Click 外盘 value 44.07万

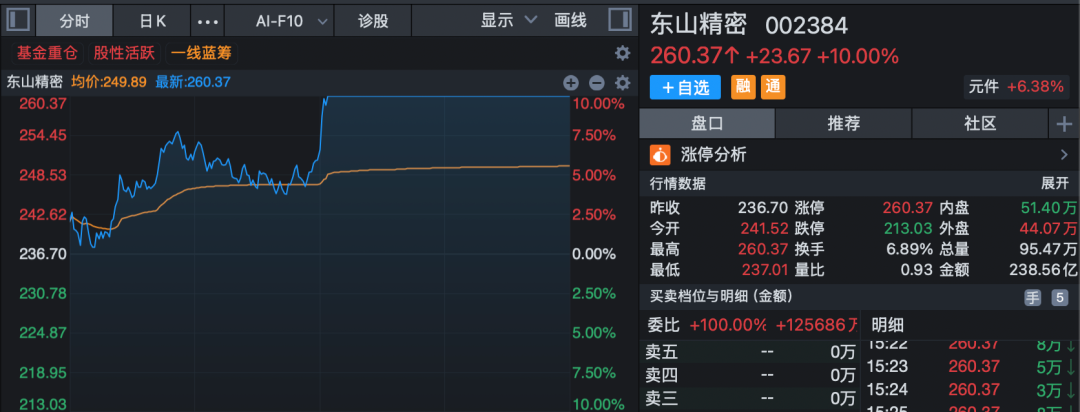coord(1049,228)
